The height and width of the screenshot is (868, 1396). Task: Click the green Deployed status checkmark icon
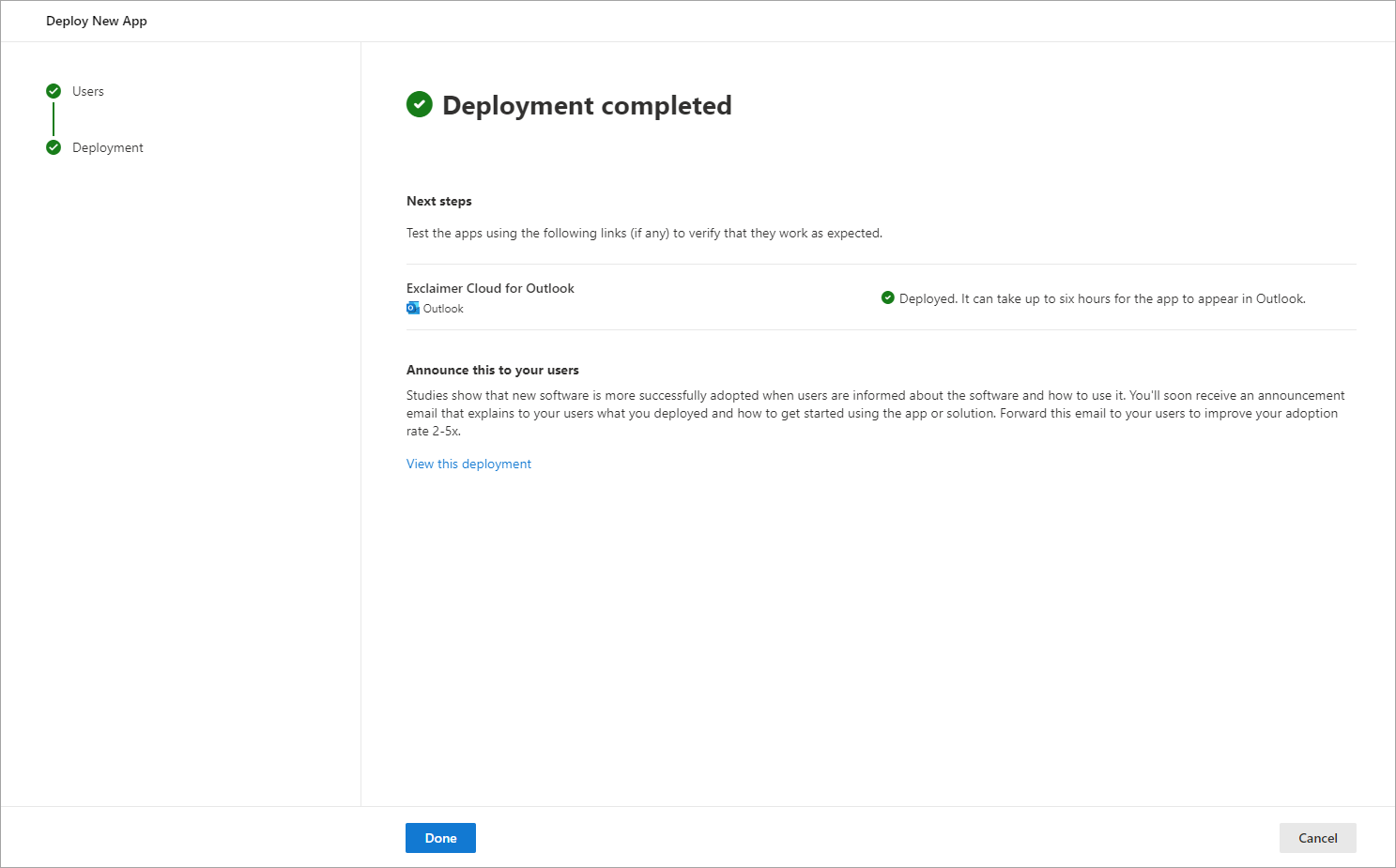point(888,297)
